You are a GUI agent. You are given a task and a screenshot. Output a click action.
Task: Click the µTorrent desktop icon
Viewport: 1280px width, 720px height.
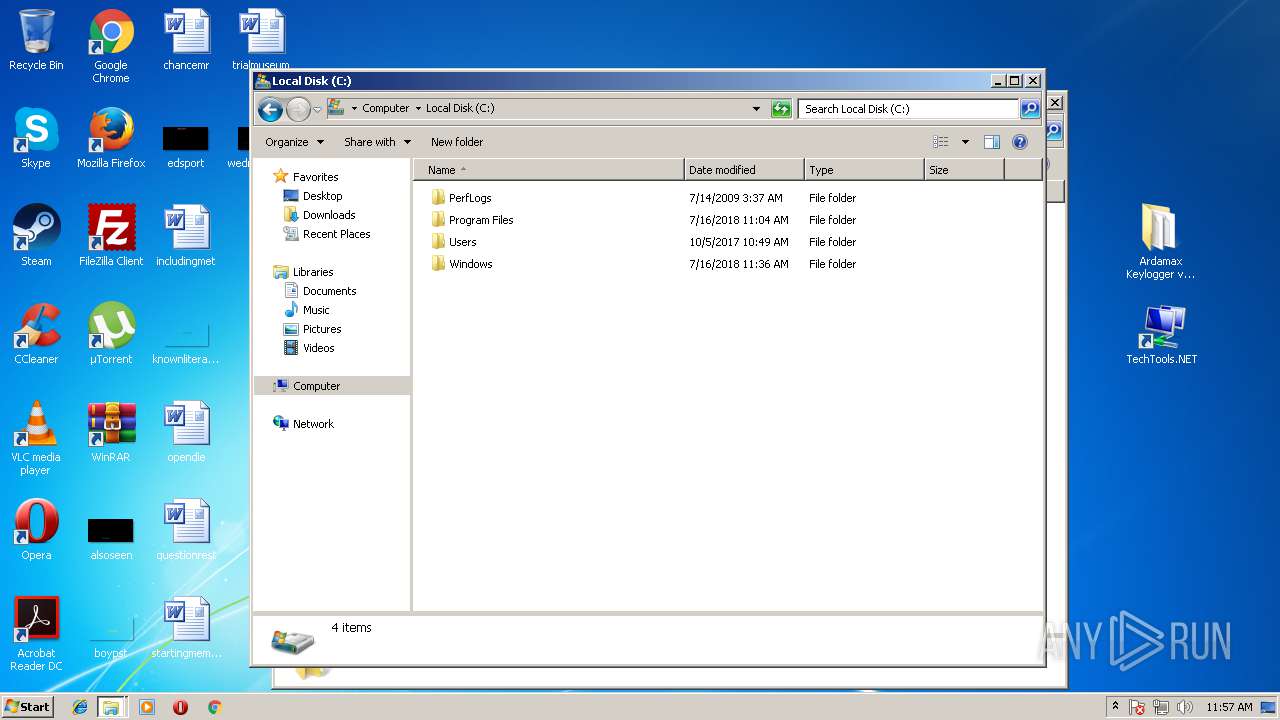(x=111, y=334)
